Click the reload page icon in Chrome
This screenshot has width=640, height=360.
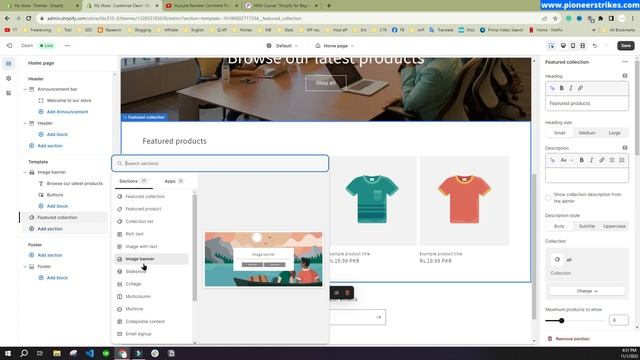point(29,18)
